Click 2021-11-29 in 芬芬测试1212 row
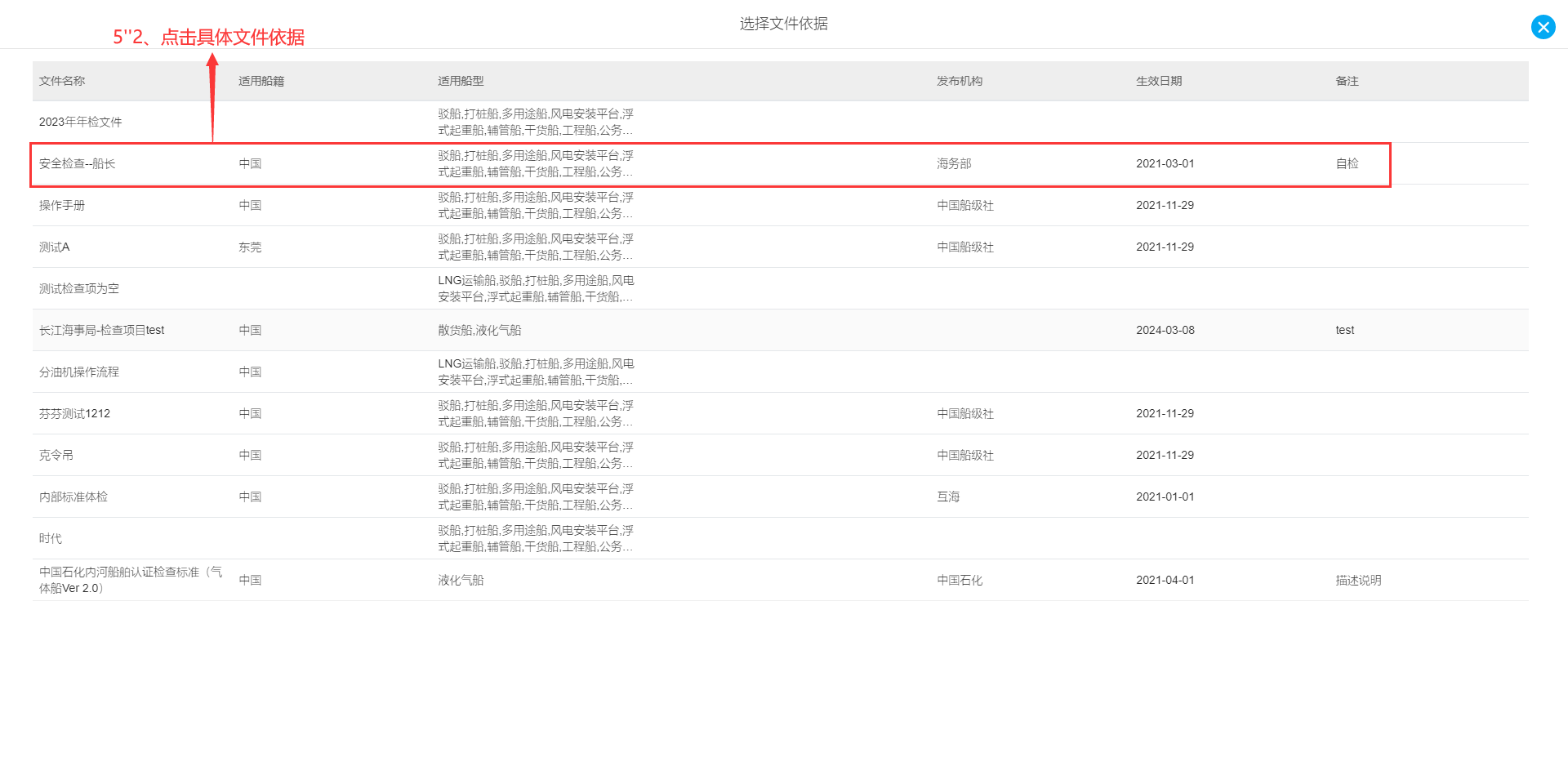Viewport: 1568px width, 766px height. (1165, 413)
